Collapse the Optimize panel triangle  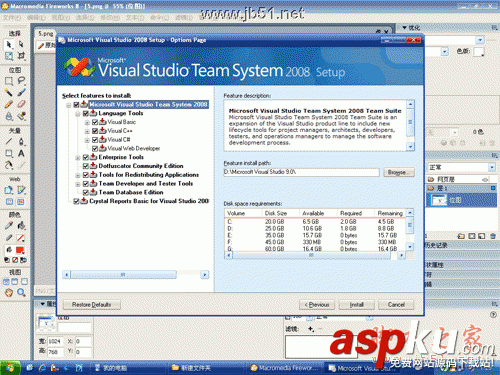[x=404, y=28]
